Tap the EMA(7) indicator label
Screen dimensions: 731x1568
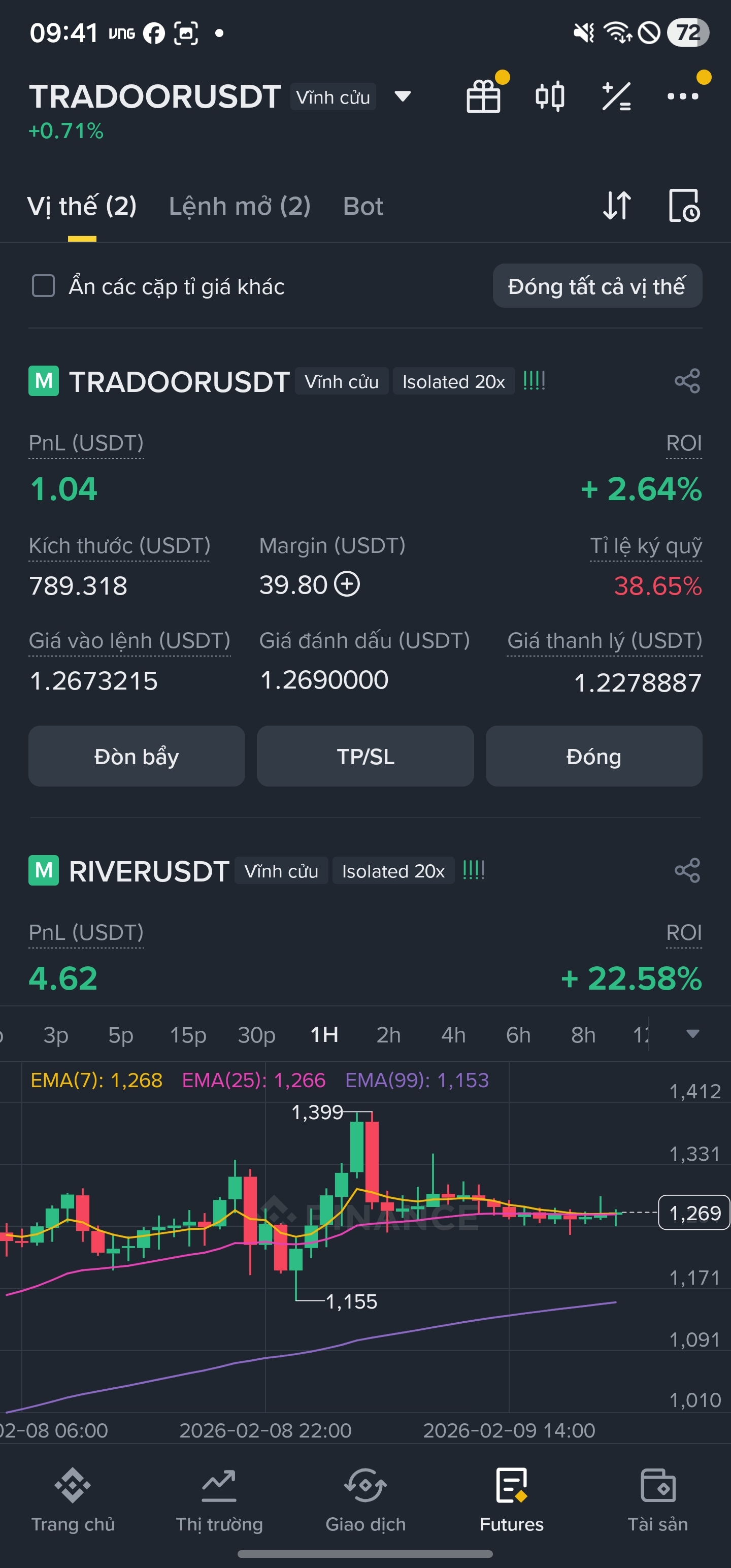pos(96,1080)
